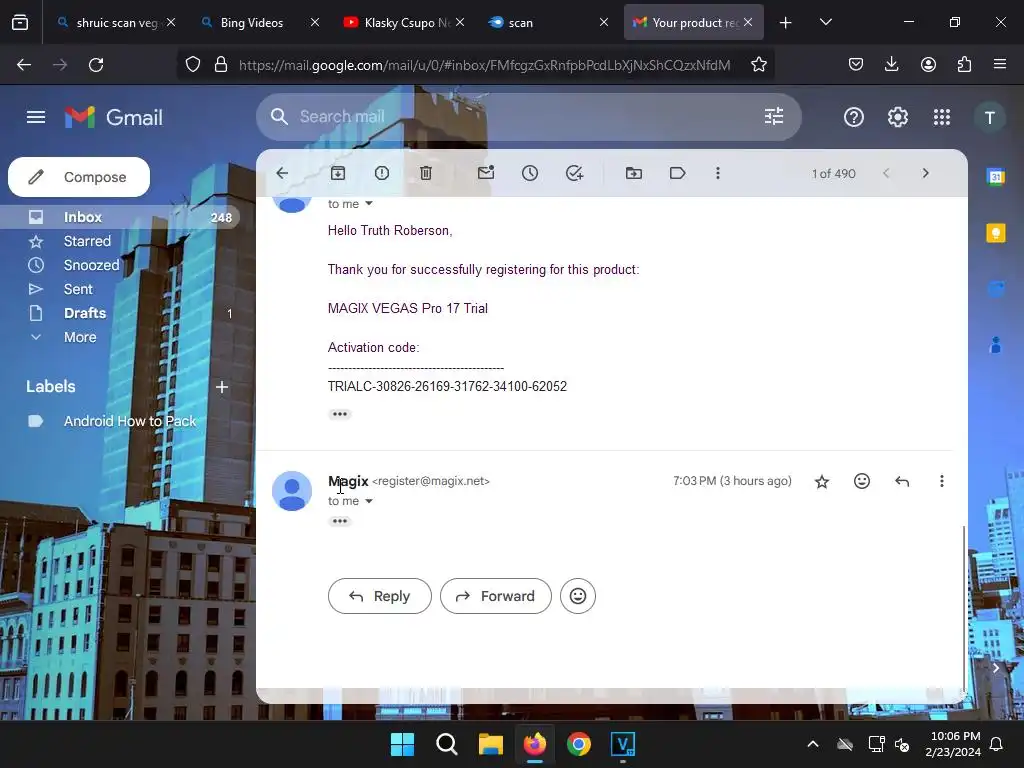Expand hidden side panel arrow
Viewport: 1024px width, 768px height.
pos(995,668)
